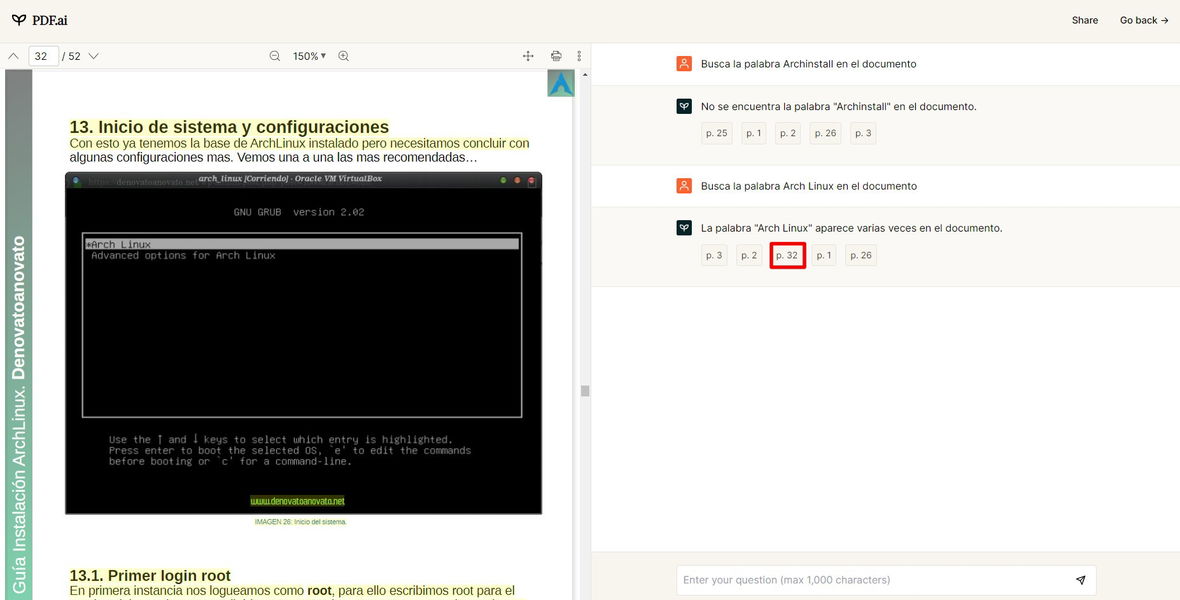
Task: Click the heading "13.1. Primer login root"
Action: [151, 576]
